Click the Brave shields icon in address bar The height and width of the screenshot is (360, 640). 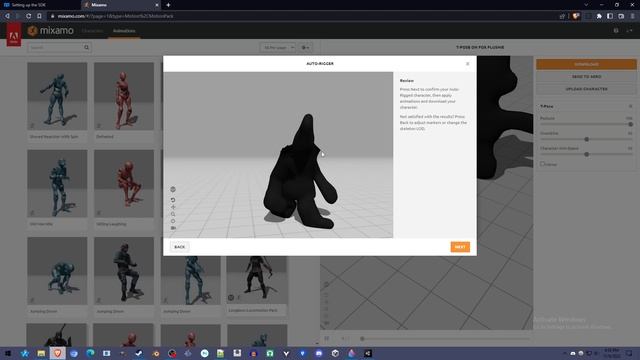pos(576,16)
